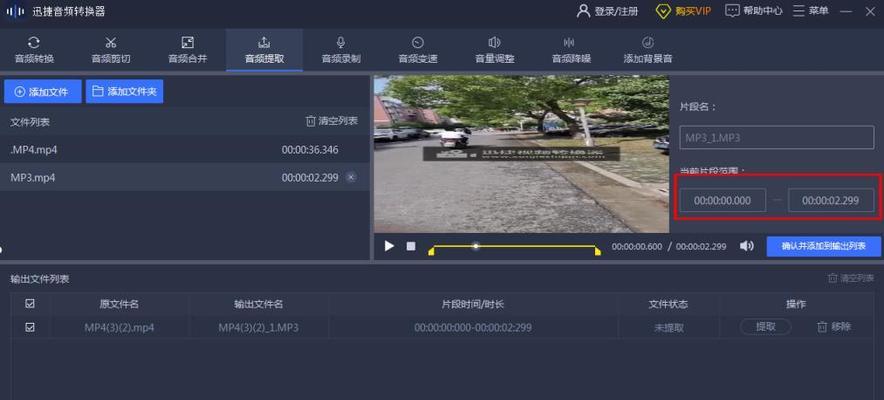Select the .MP4.mp4 file row

tap(185, 150)
